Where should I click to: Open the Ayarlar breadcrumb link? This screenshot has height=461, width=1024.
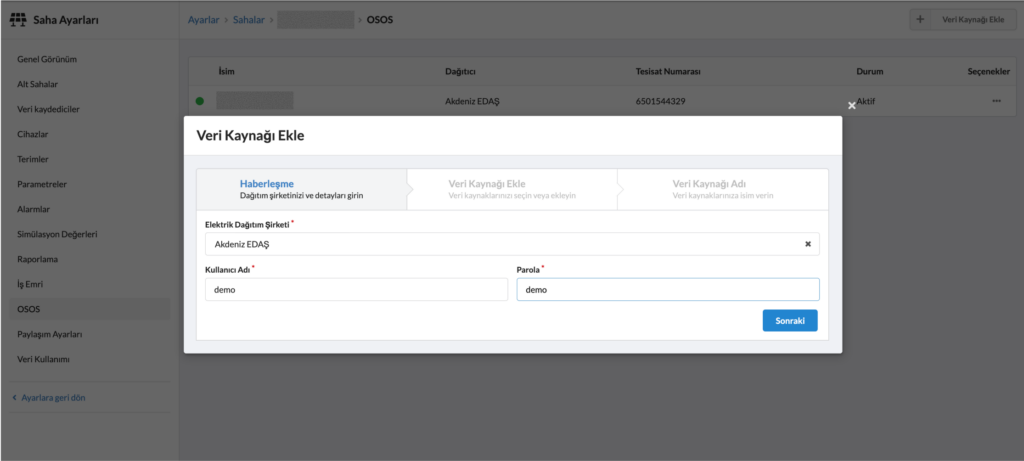203,20
